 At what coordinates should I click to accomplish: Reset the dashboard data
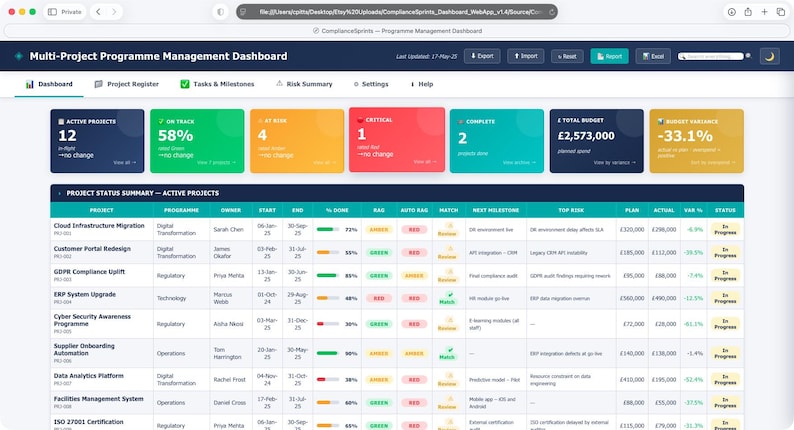pyautogui.click(x=567, y=56)
